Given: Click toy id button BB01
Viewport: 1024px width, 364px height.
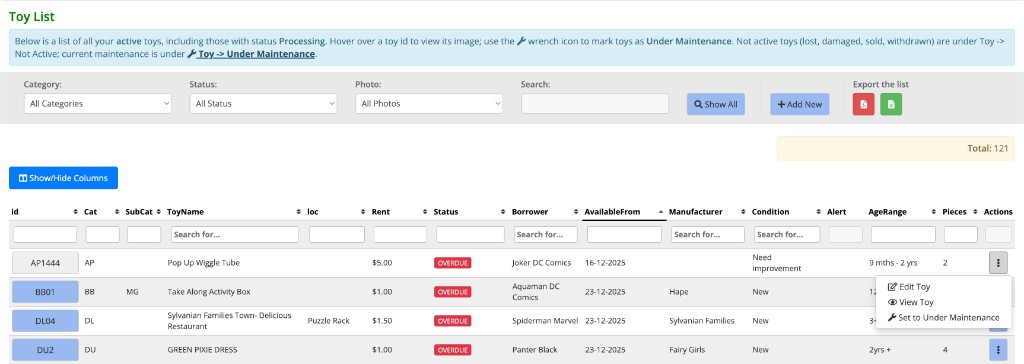Looking at the screenshot, I should point(45,291).
